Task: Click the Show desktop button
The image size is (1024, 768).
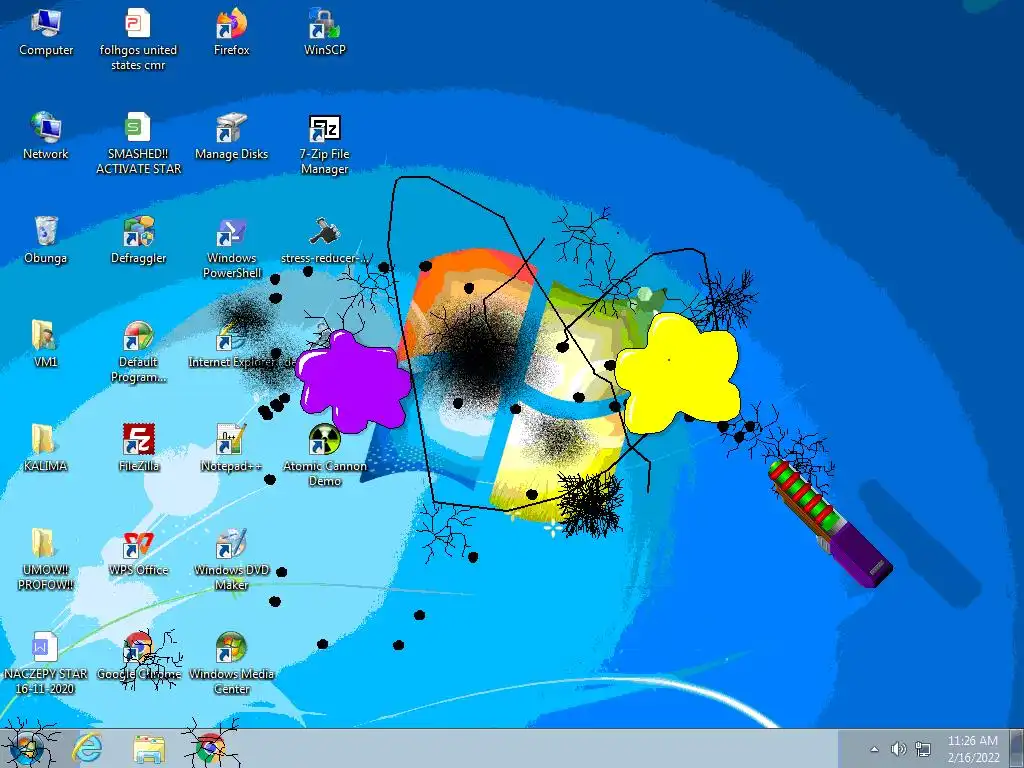Action: click(x=1017, y=749)
